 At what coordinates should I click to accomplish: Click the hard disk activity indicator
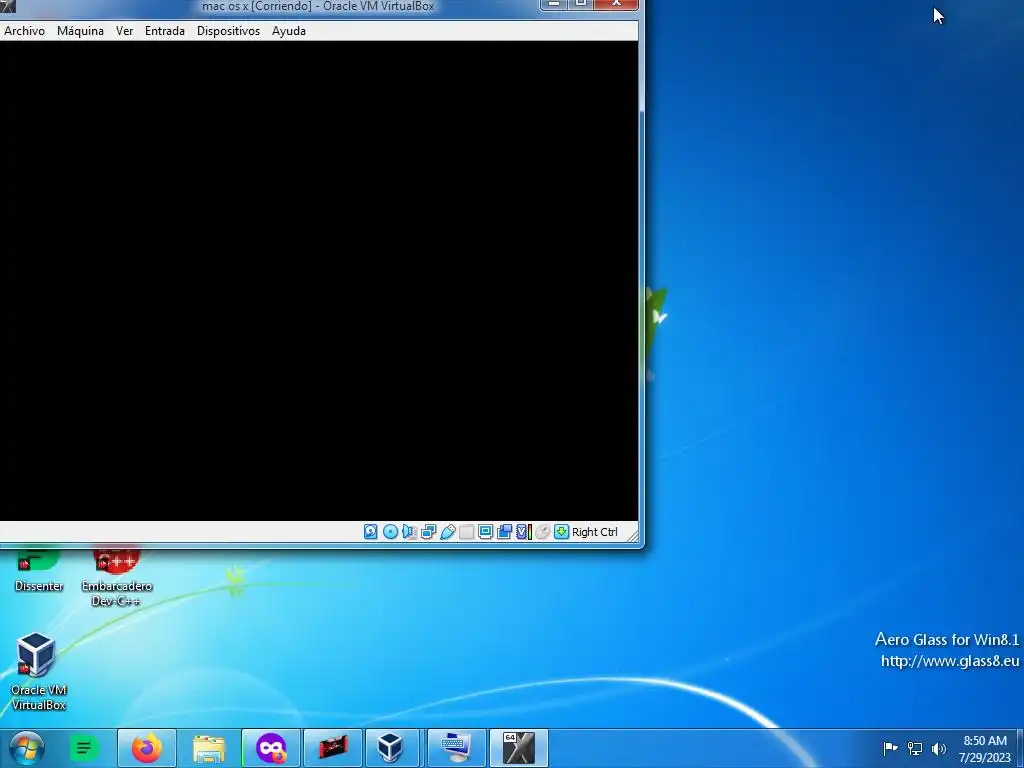pos(370,532)
